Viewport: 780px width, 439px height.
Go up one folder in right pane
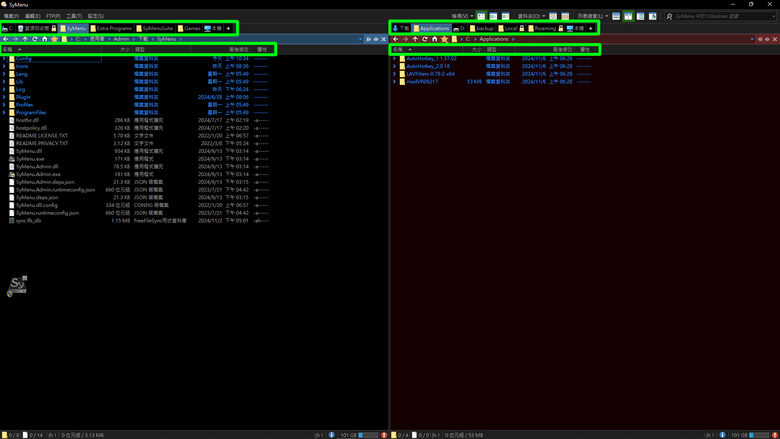[x=415, y=39]
